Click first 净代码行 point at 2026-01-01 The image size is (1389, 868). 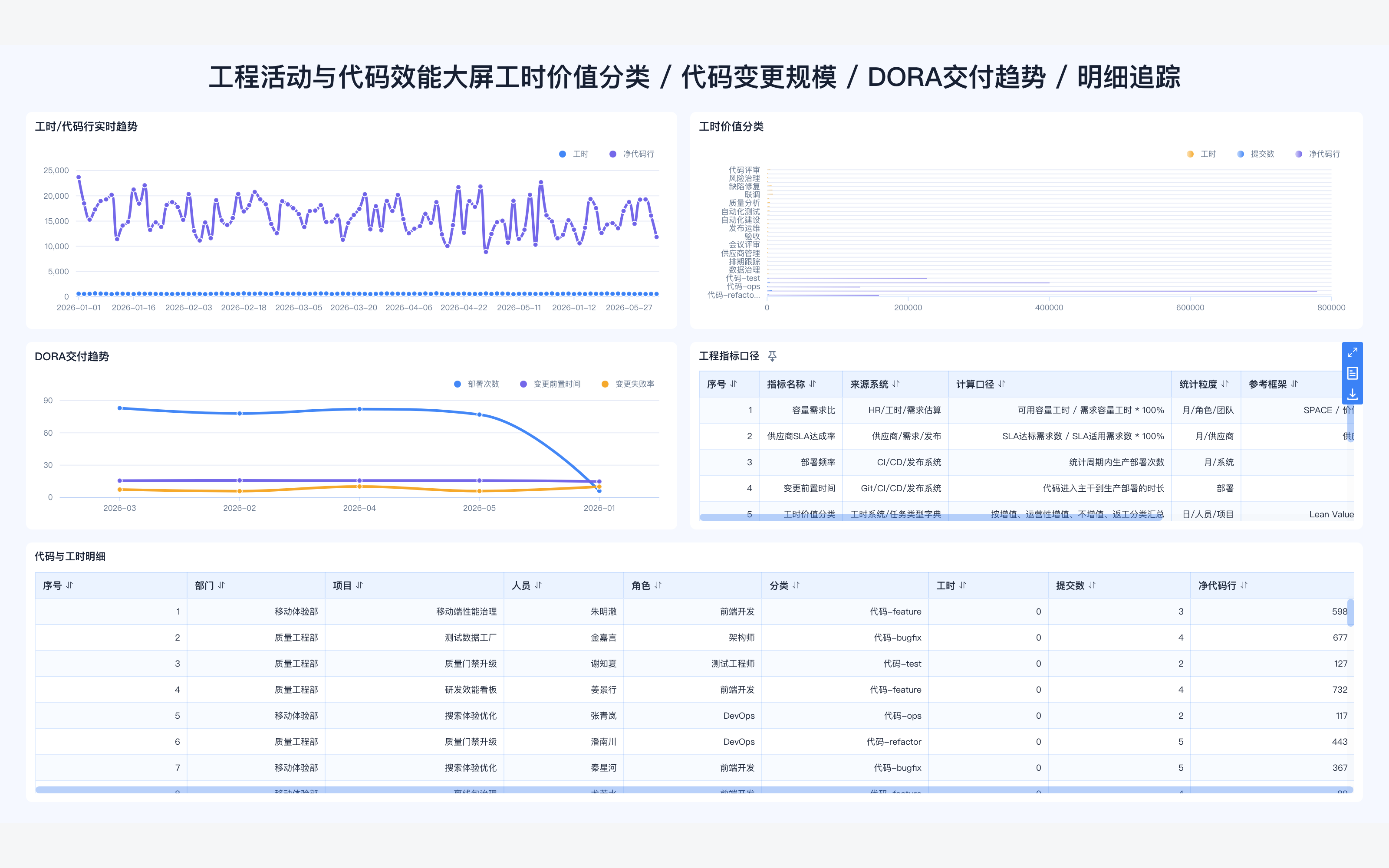[79, 178]
